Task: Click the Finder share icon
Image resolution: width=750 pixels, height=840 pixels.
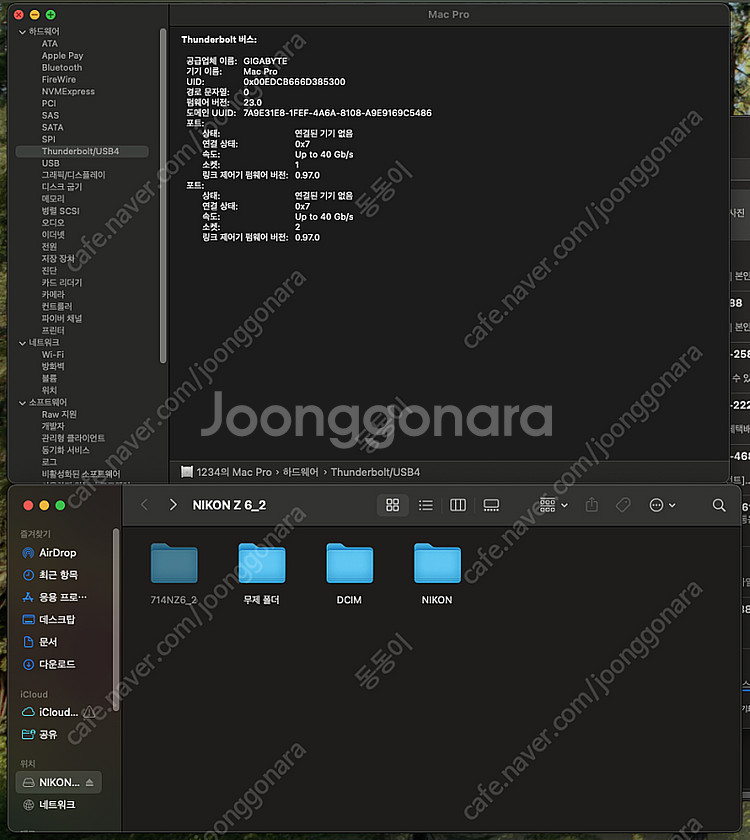Action: coord(591,505)
